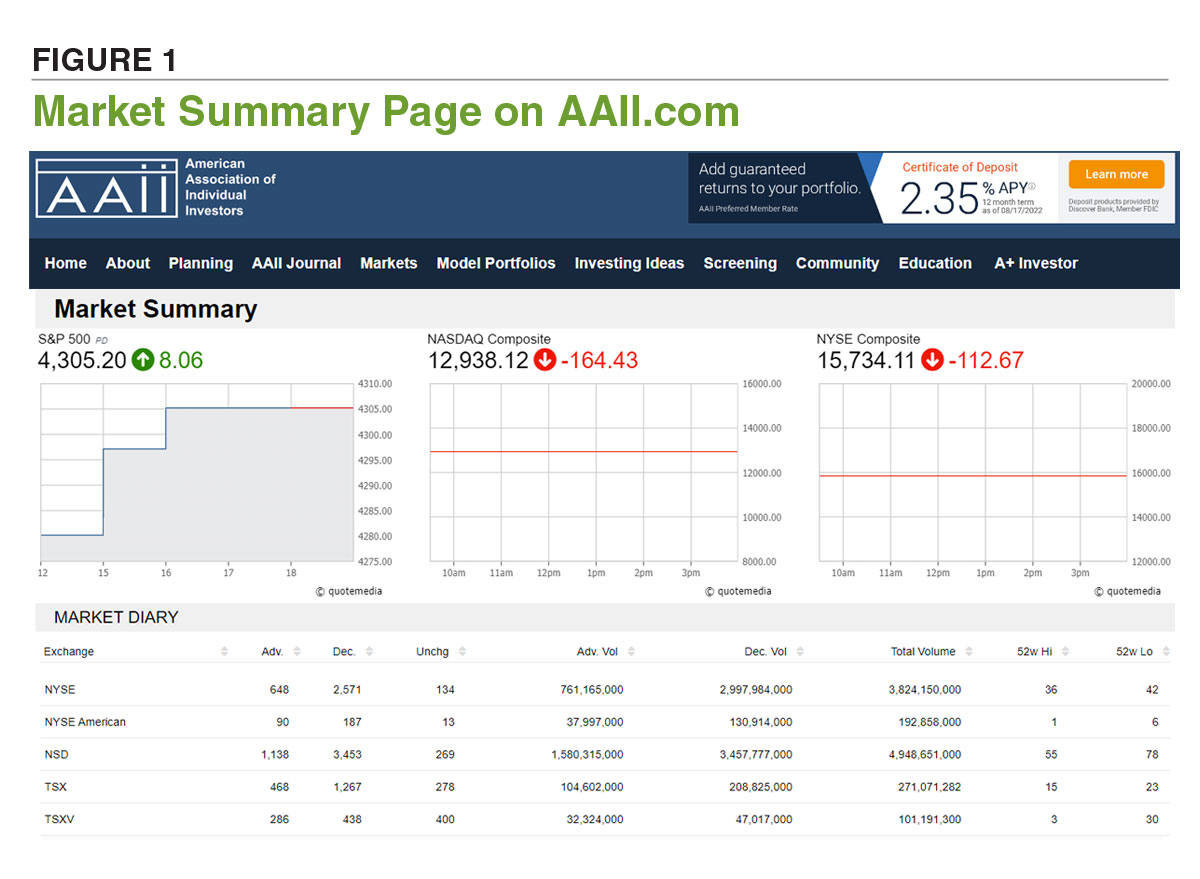Open the Markets navigation dropdown
Image resolution: width=1200 pixels, height=879 pixels.
(x=389, y=263)
